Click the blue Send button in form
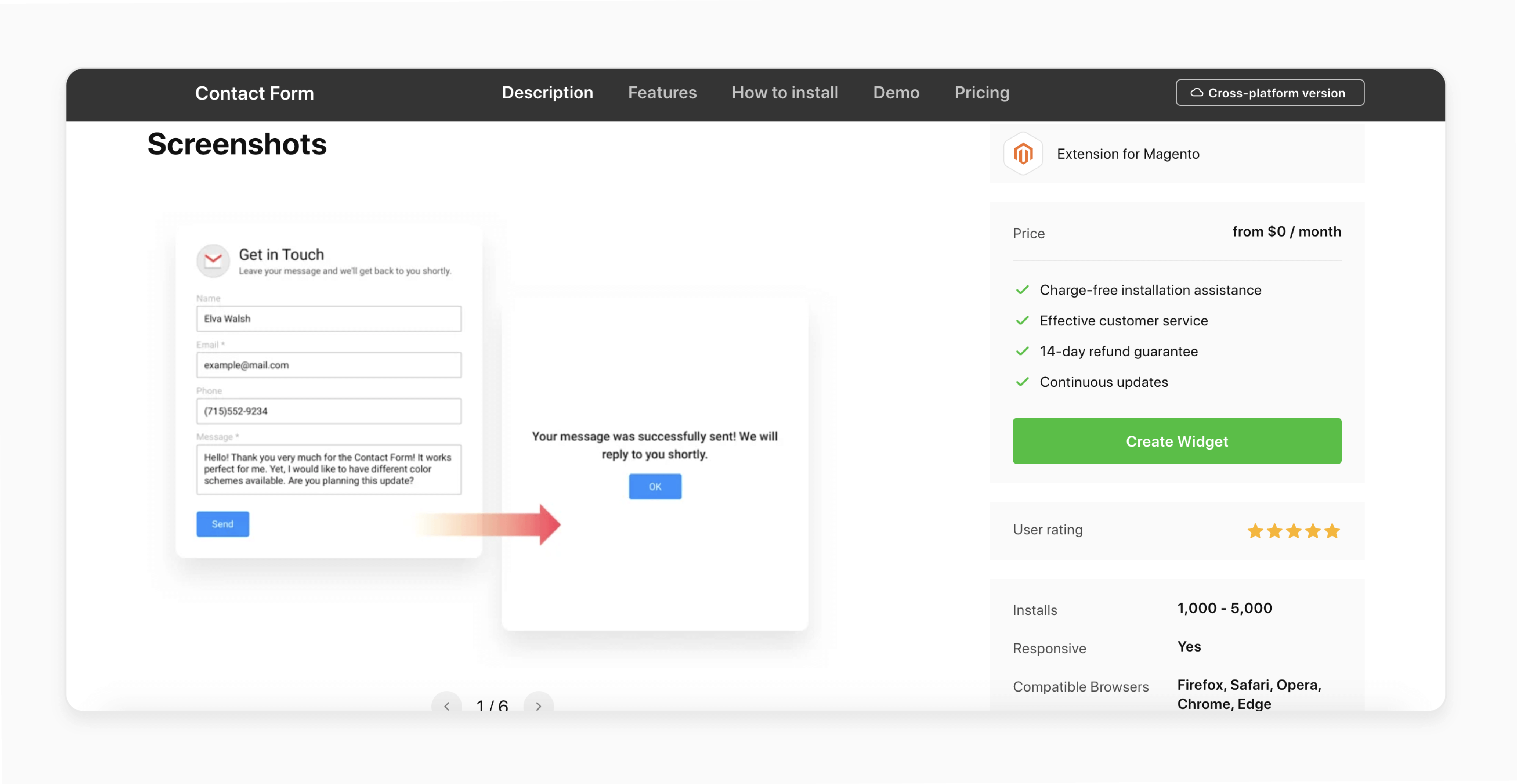1517x784 pixels. click(223, 524)
